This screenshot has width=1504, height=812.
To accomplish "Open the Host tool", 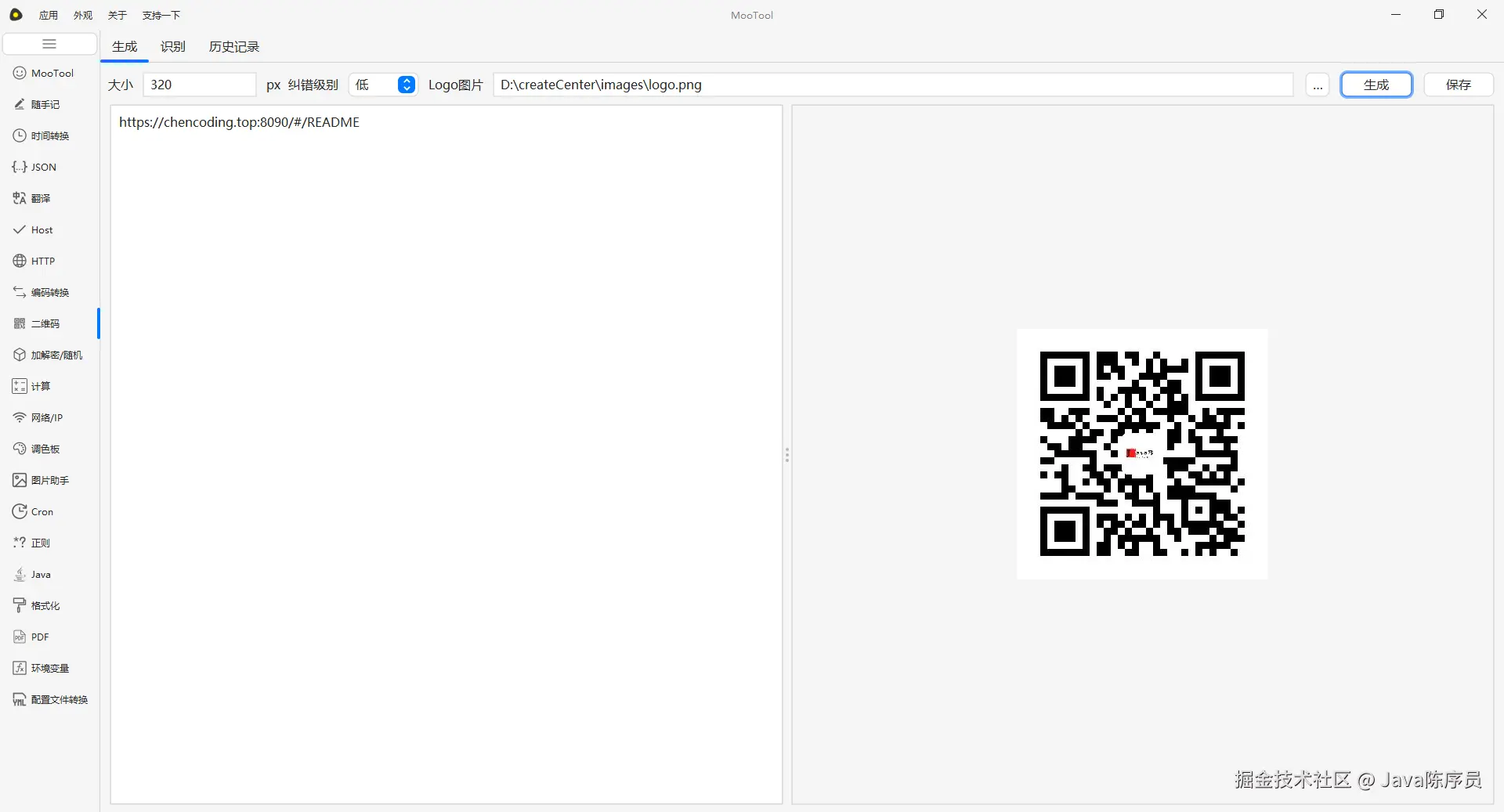I will click(50, 229).
